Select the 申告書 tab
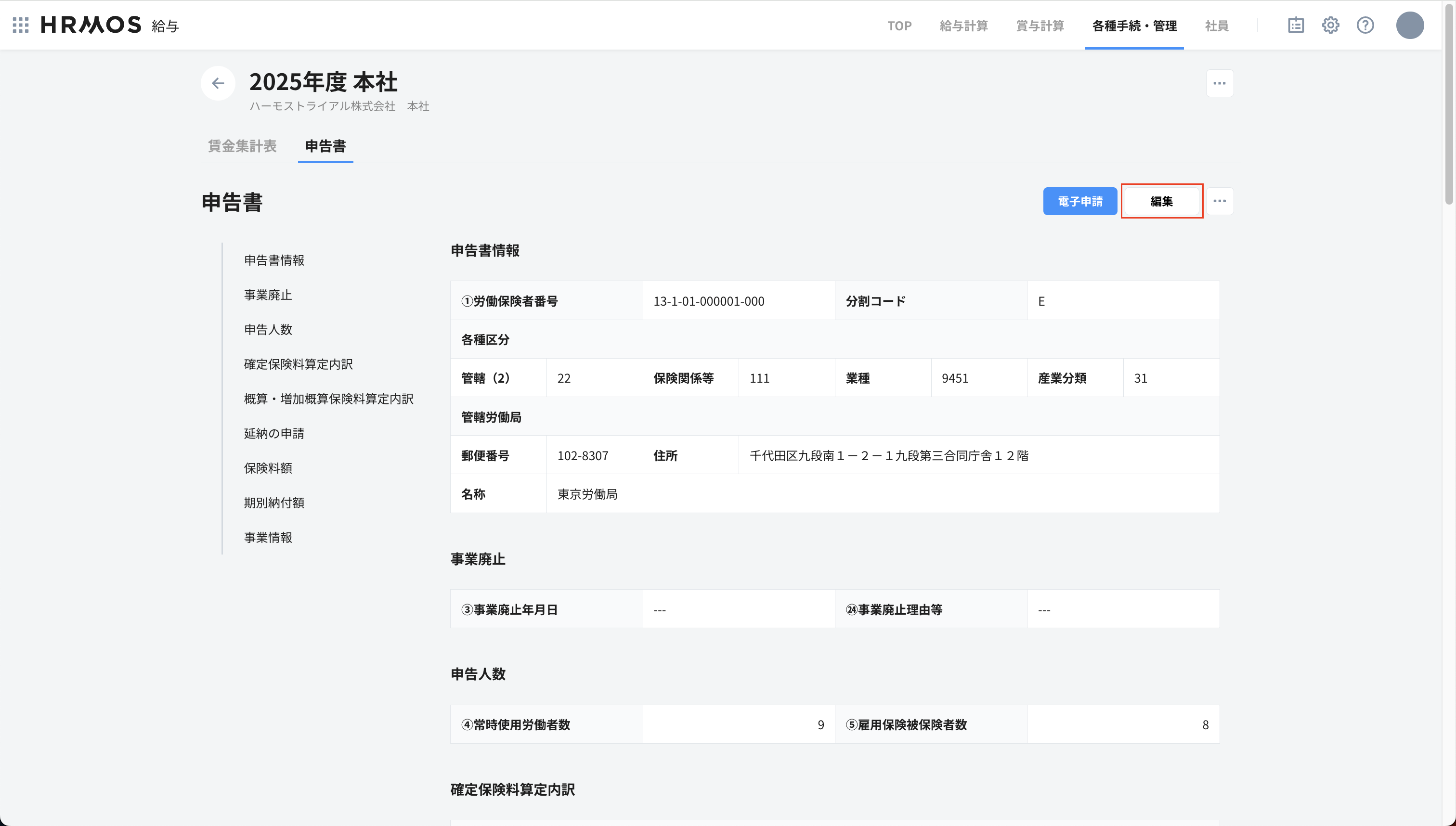1456x826 pixels. click(x=325, y=146)
